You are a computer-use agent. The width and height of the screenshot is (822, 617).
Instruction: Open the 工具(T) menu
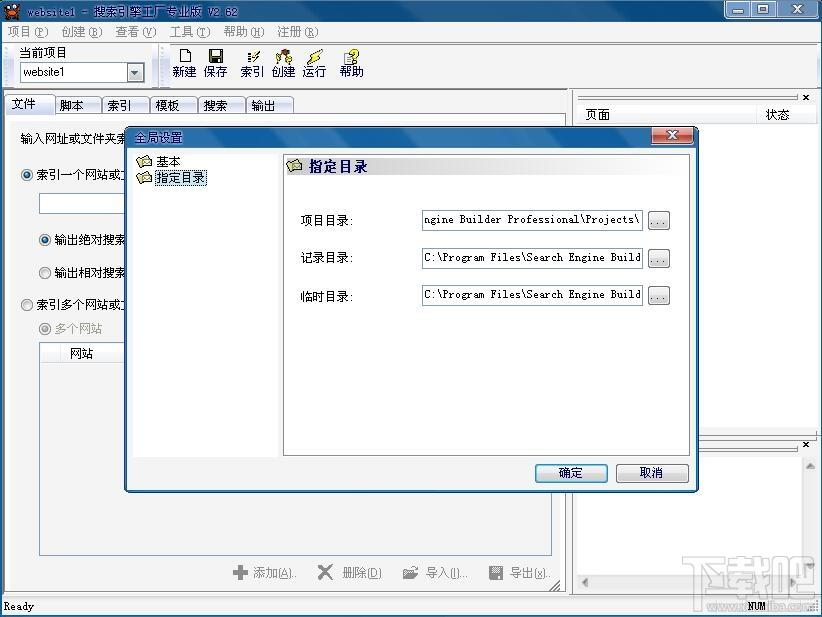tap(190, 32)
